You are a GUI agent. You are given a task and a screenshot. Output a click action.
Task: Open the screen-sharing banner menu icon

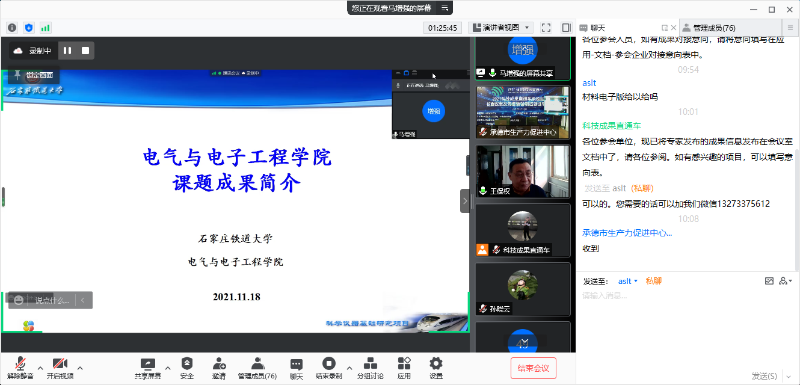[x=445, y=8]
